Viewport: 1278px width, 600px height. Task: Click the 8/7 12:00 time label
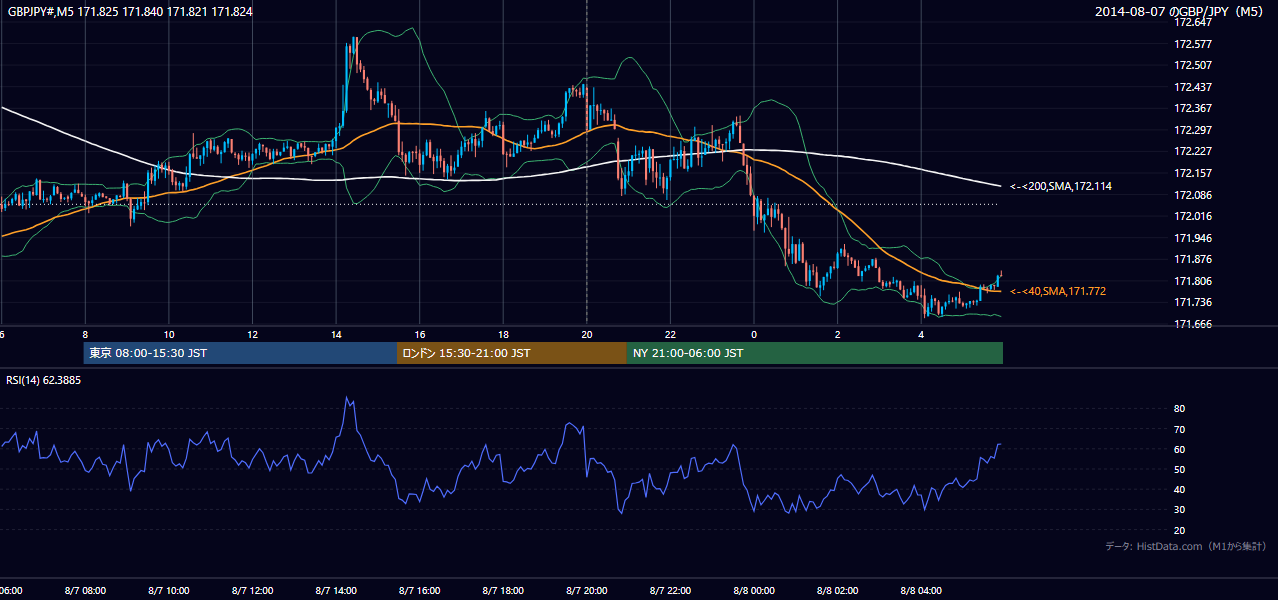tap(252, 590)
